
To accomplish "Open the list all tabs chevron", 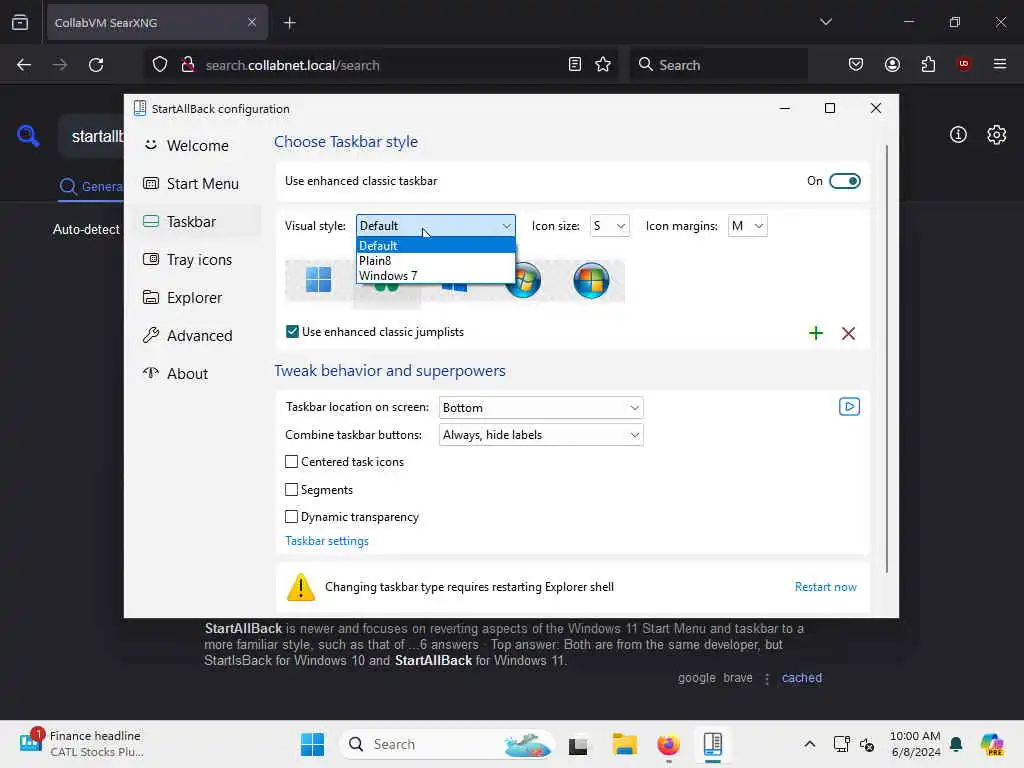I will pyautogui.click(x=825, y=22).
